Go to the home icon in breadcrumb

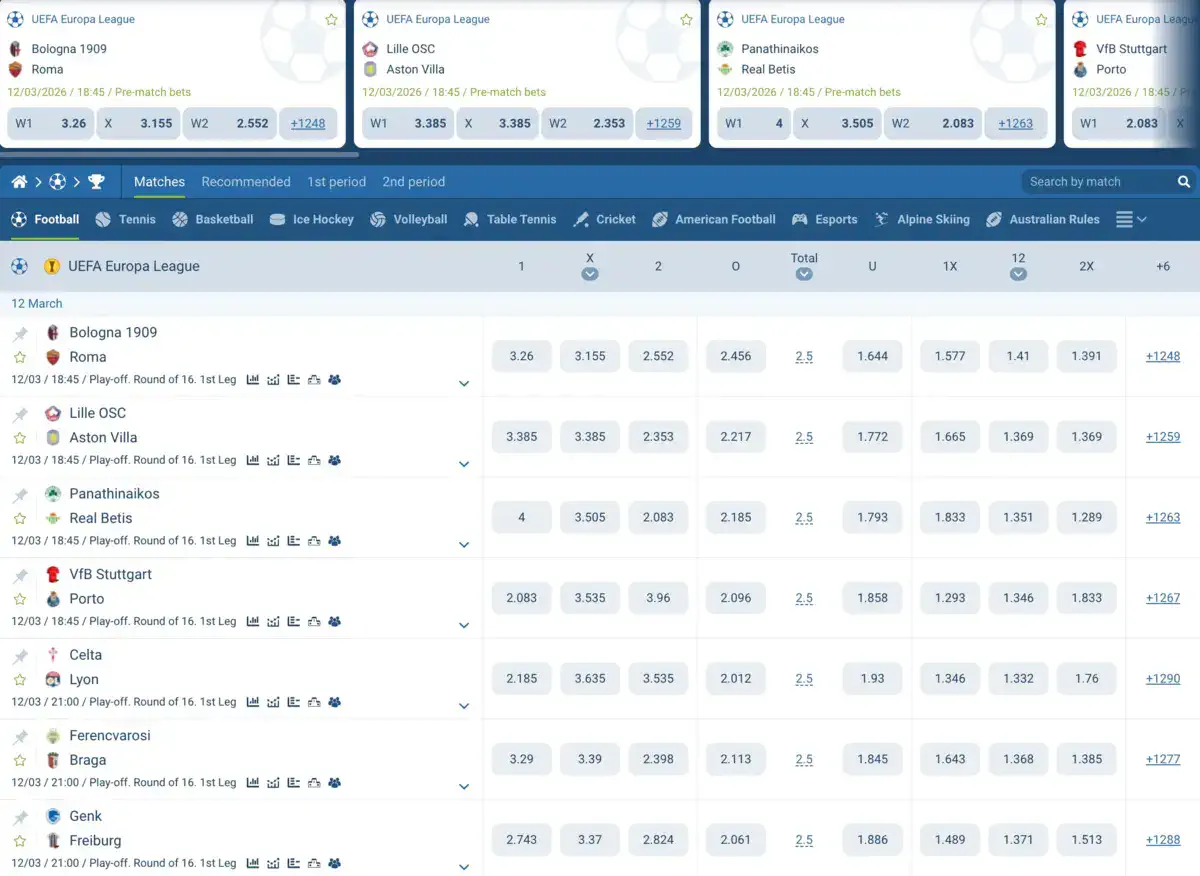point(19,182)
